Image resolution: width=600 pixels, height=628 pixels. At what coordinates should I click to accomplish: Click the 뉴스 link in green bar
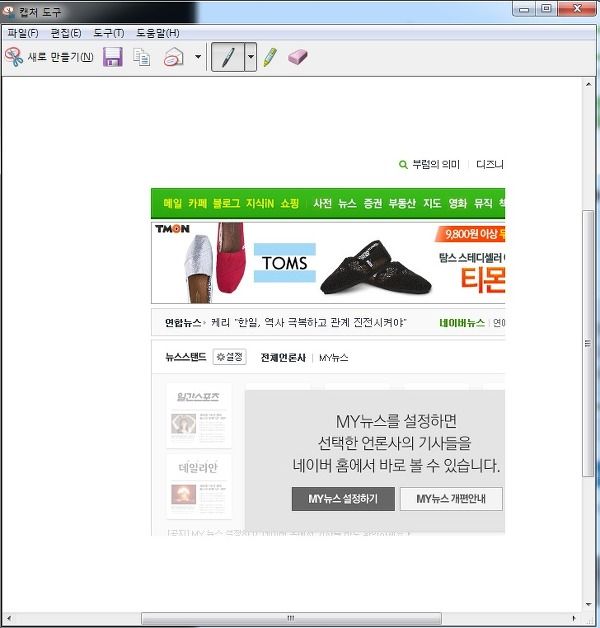347,203
